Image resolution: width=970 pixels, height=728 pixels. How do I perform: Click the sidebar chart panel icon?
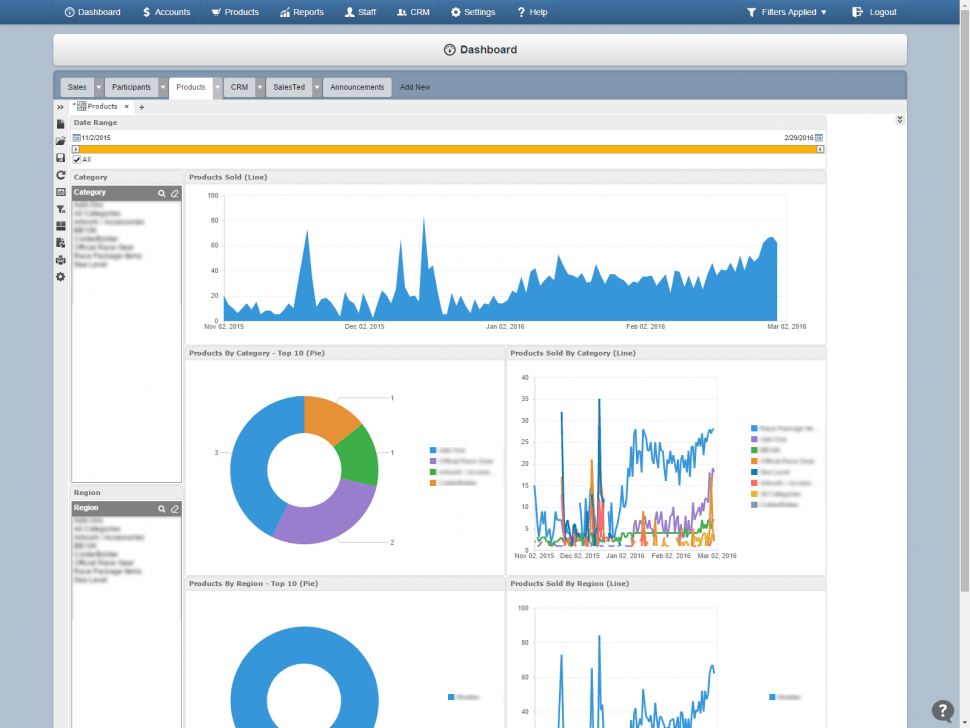(x=61, y=192)
